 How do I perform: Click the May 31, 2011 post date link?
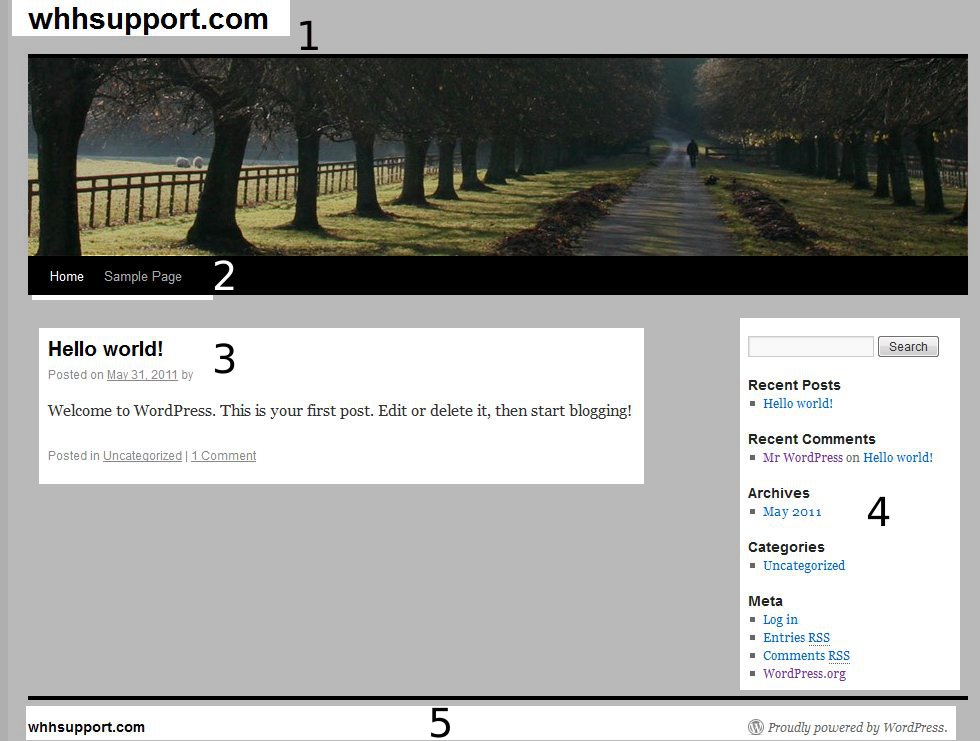pyautogui.click(x=142, y=375)
